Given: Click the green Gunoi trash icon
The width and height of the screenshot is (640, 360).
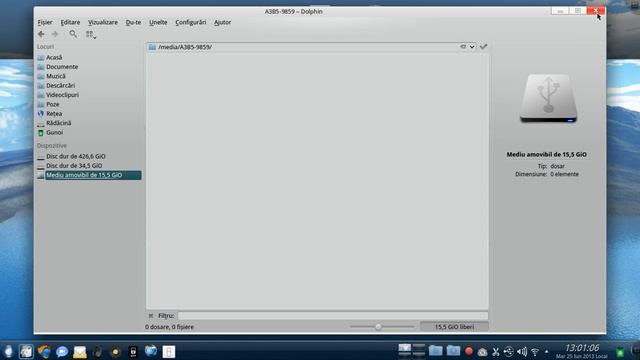Looking at the screenshot, I should 40,133.
